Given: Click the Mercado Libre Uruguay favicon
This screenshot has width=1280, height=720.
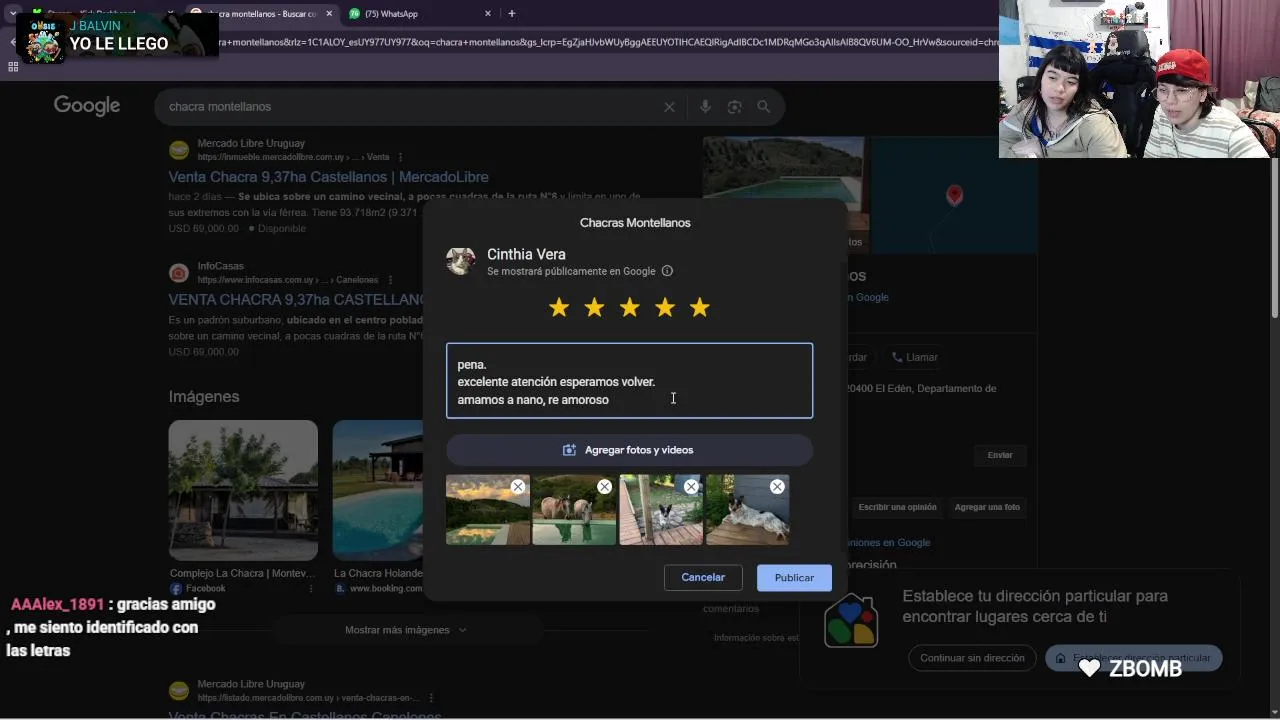Looking at the screenshot, I should point(179,150).
